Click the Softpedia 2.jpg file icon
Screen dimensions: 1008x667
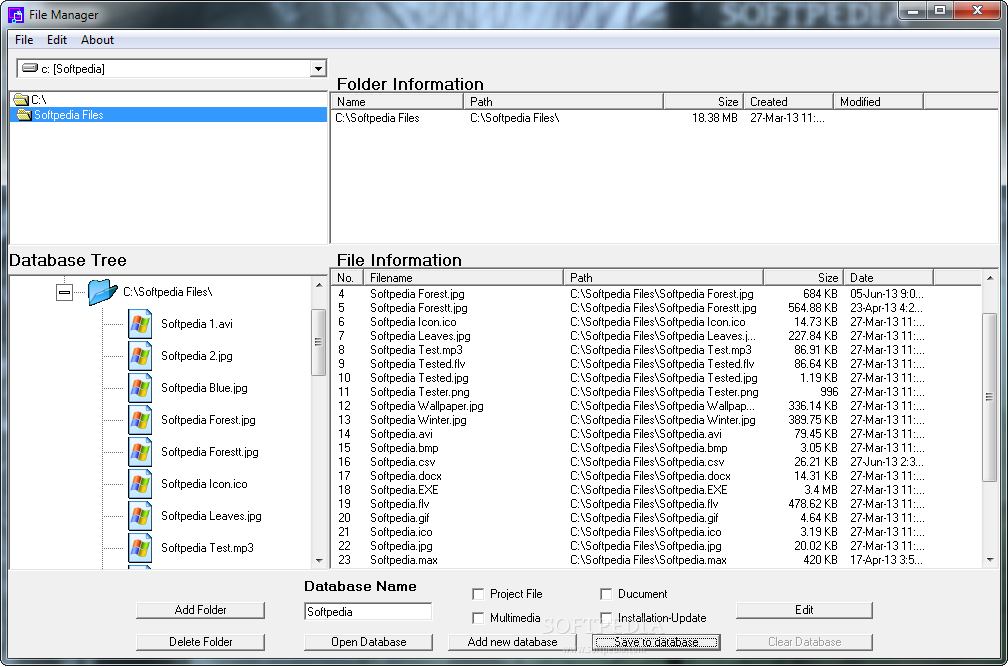(x=140, y=356)
